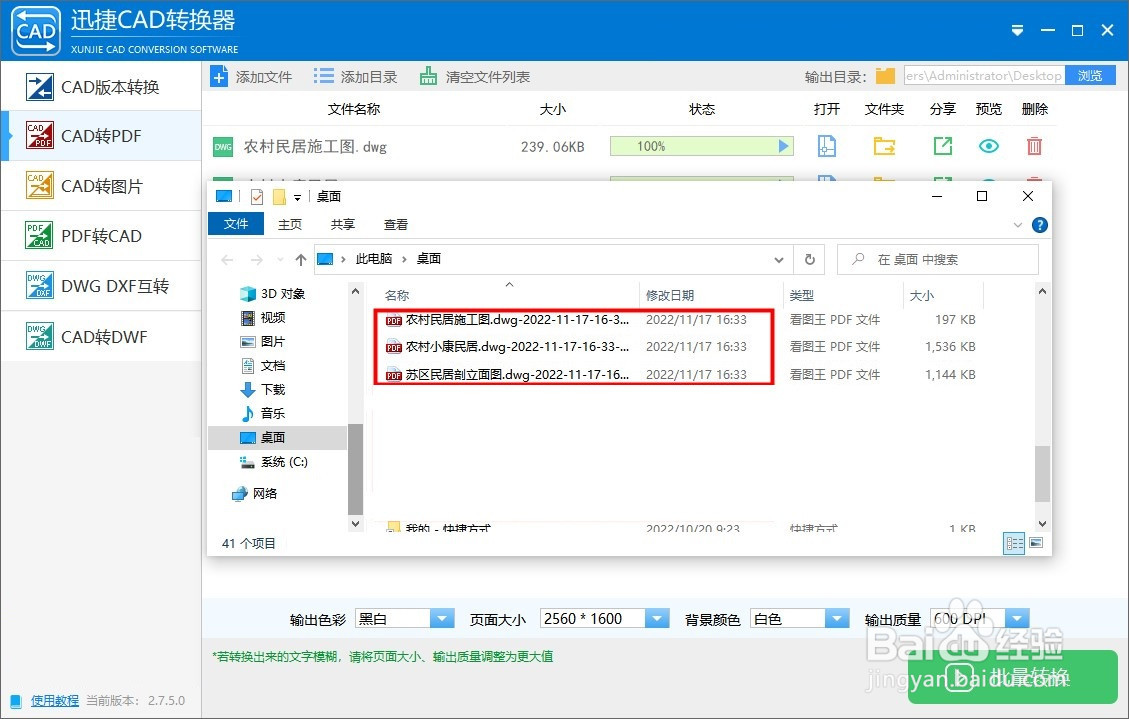Open Explorer help icon

pyautogui.click(x=1040, y=225)
